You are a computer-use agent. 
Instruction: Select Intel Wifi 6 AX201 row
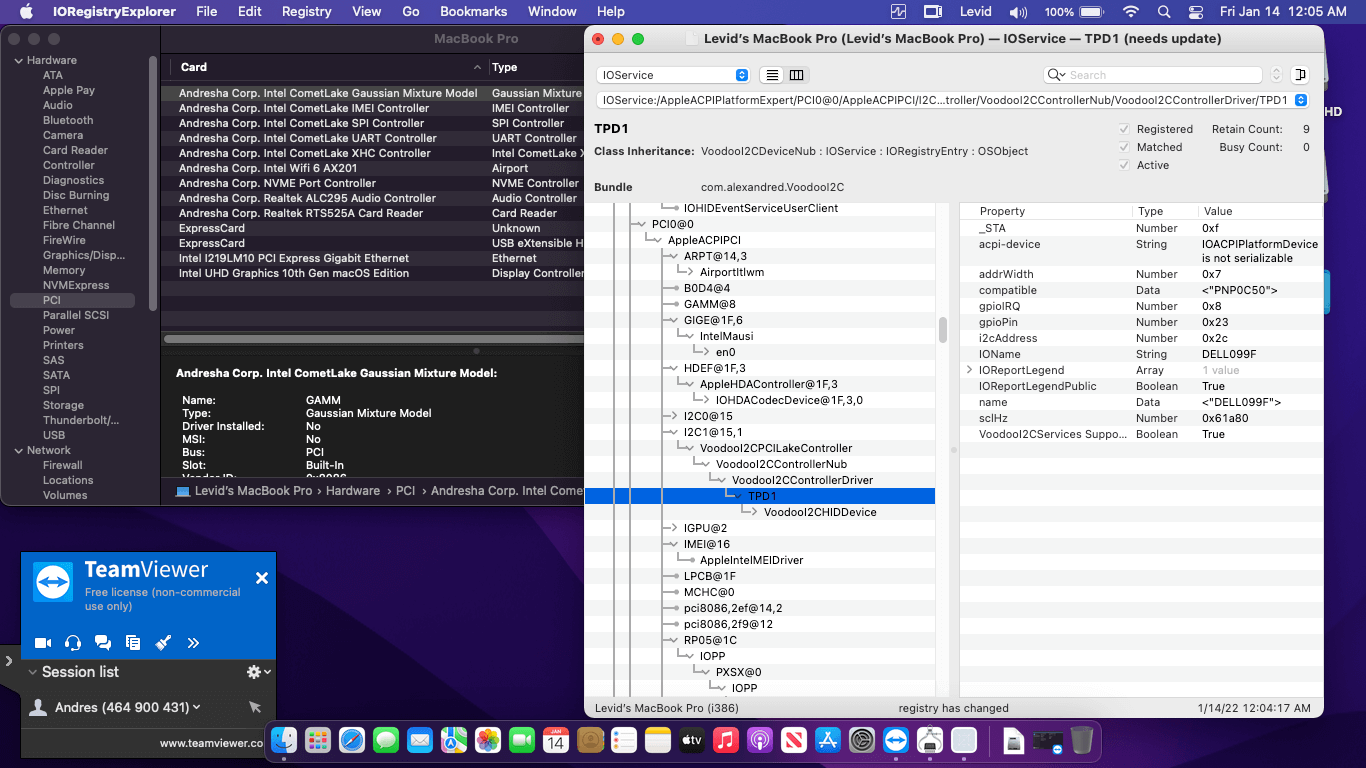tap(372, 168)
